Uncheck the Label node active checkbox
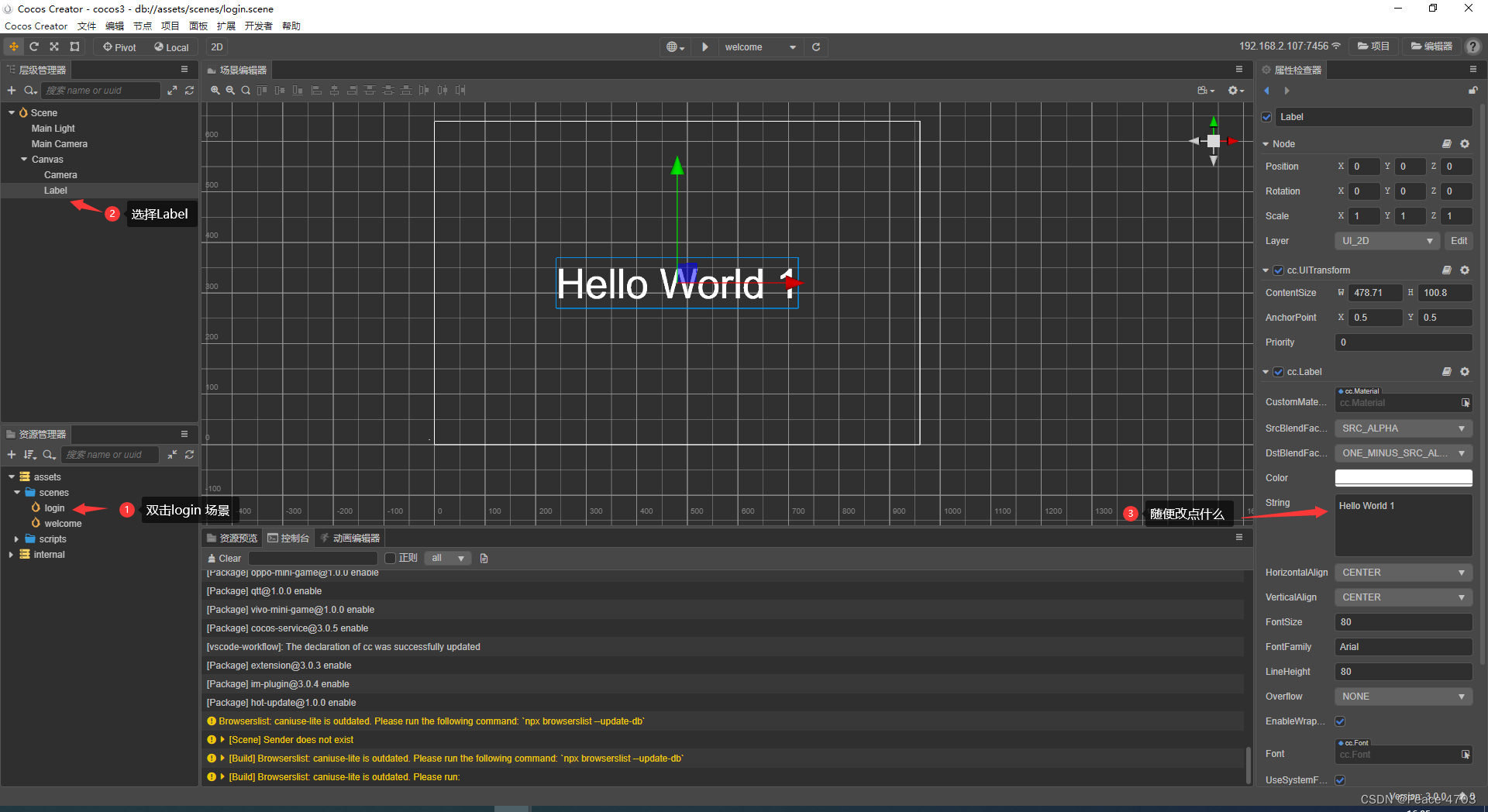The height and width of the screenshot is (812, 1488). [1266, 117]
